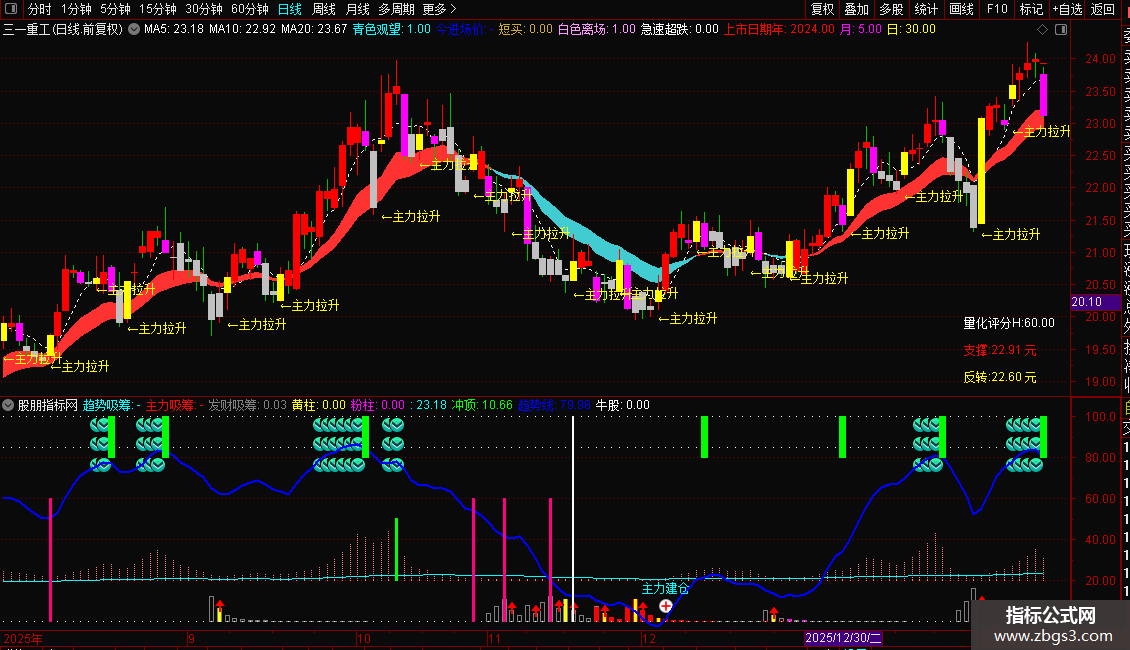Click the 上市日期年: 2024.00 label
Screen dimensions: 1130x650
coord(779,30)
